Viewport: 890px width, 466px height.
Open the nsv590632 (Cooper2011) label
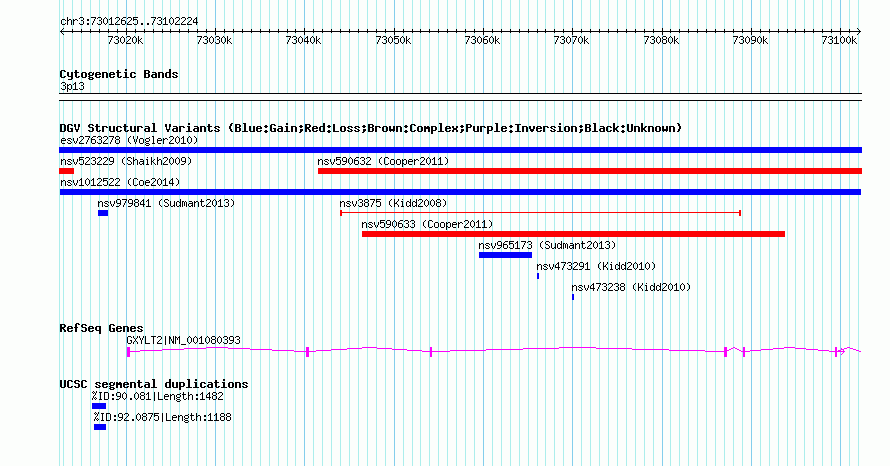383,161
